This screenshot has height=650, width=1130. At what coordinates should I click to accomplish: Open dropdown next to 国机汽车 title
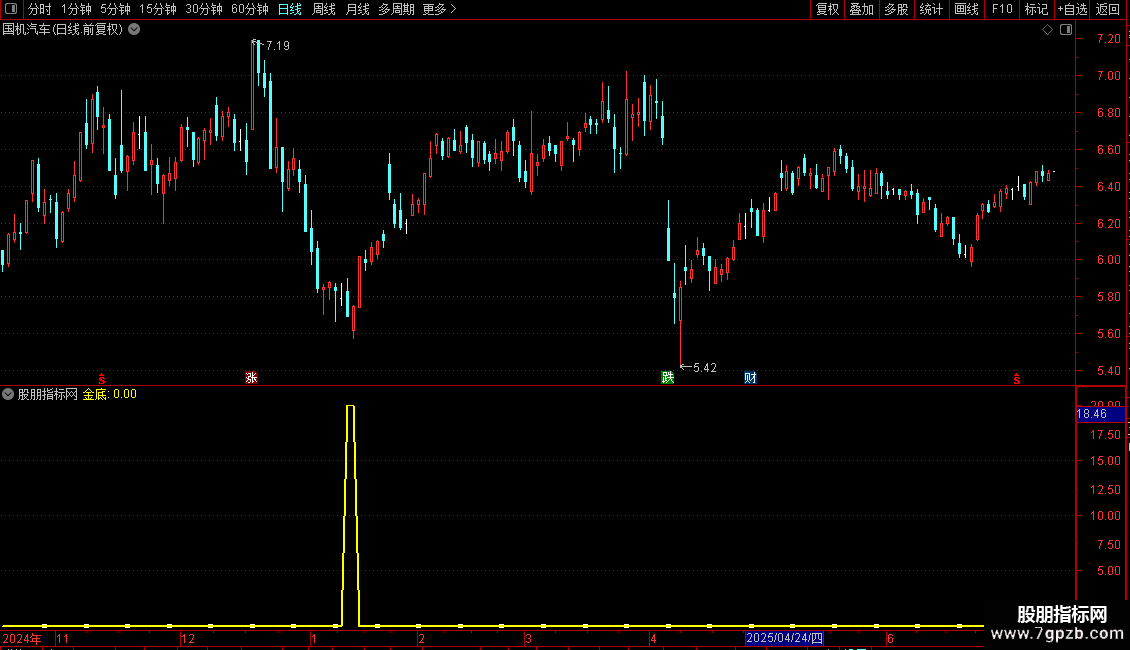pos(134,30)
